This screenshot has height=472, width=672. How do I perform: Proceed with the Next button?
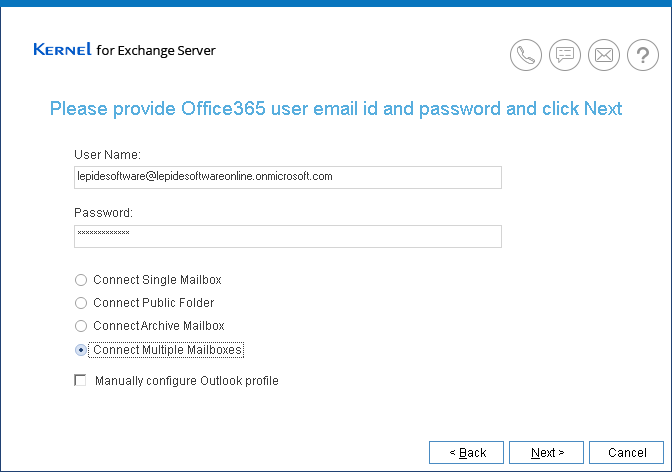pos(546,452)
